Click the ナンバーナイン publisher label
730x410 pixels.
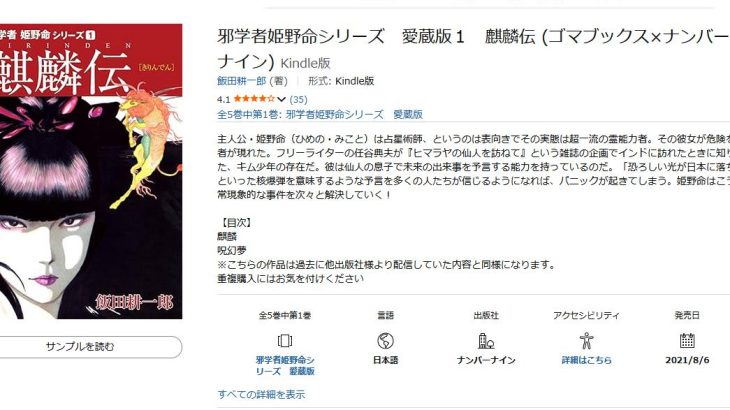tap(486, 360)
